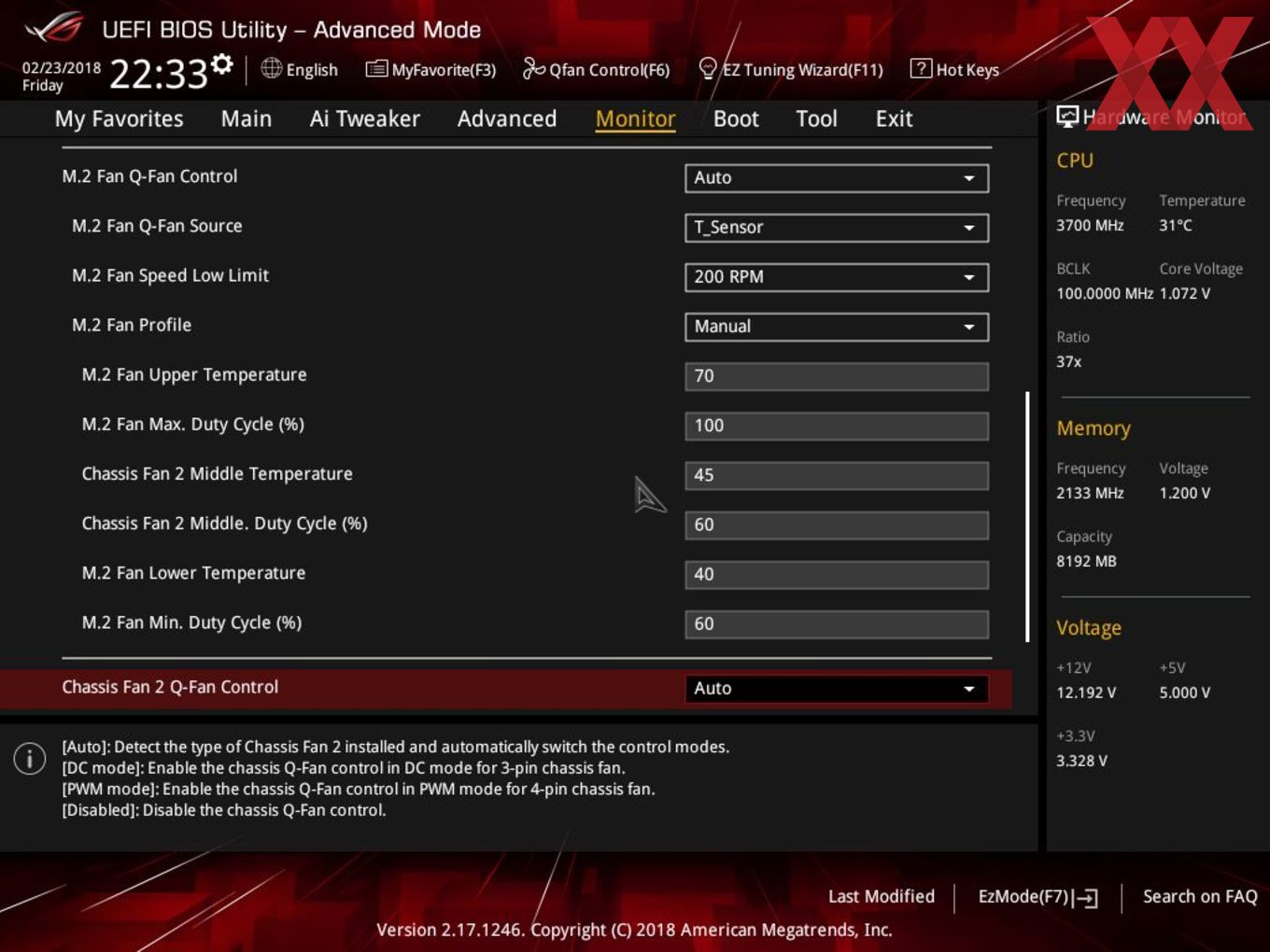
Task: Select the Monitor tab
Action: (635, 119)
